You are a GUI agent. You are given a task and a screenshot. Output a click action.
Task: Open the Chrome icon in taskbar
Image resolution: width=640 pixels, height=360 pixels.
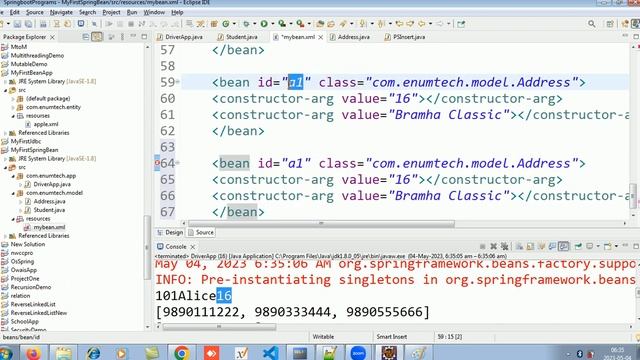pos(181,353)
